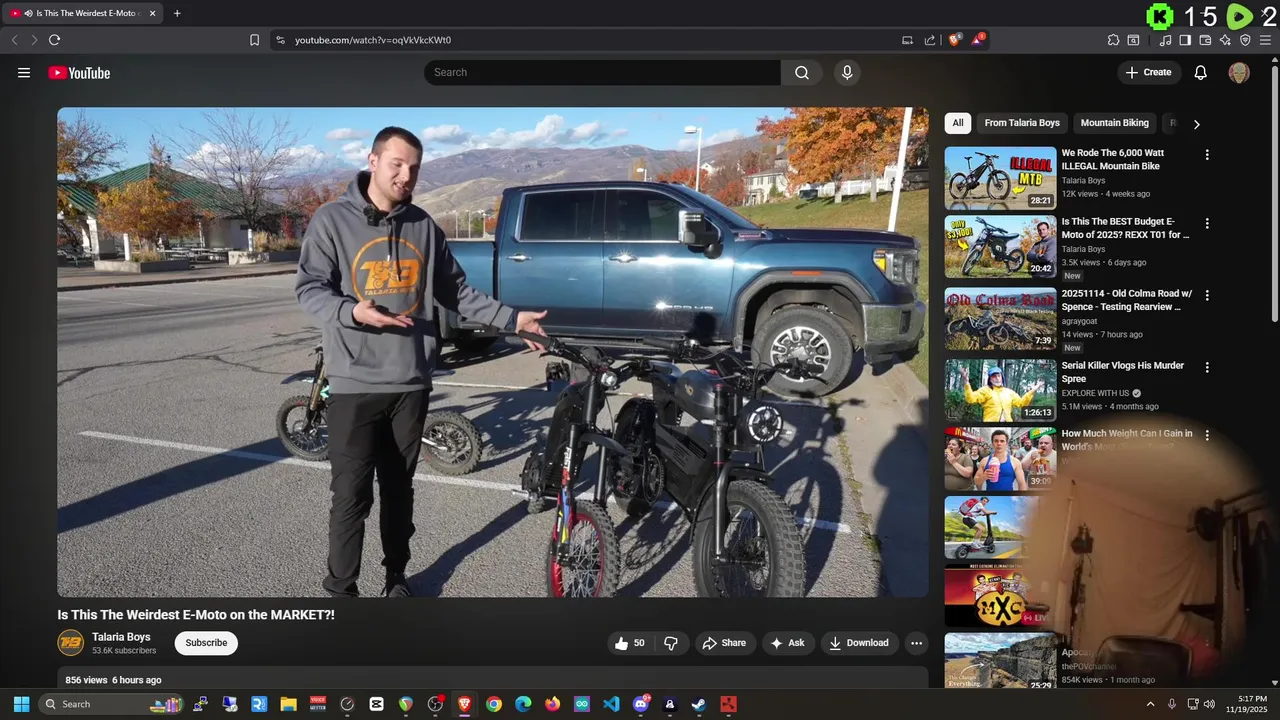Open Brave Rewards triangle icon
The image size is (1280, 720).
(977, 39)
